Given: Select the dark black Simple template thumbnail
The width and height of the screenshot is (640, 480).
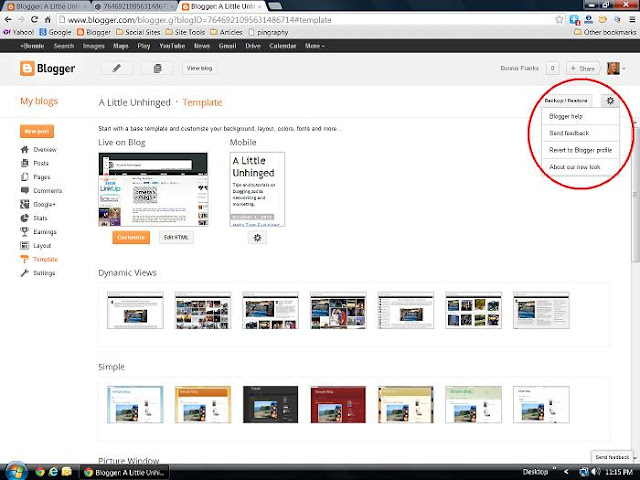Looking at the screenshot, I should 270,404.
